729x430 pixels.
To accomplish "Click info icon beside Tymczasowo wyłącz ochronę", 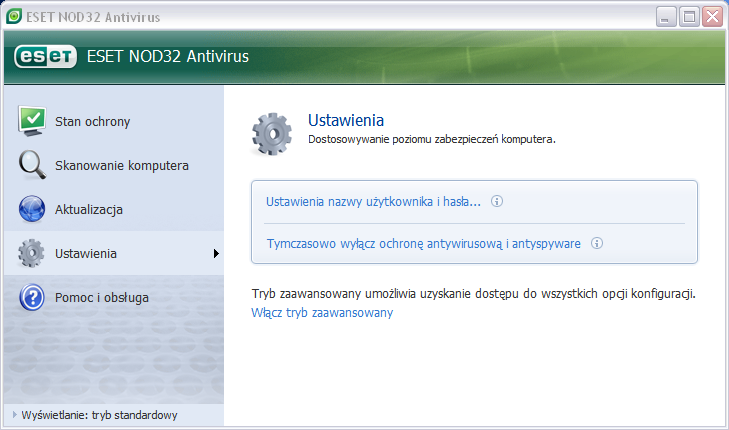I will tap(597, 243).
